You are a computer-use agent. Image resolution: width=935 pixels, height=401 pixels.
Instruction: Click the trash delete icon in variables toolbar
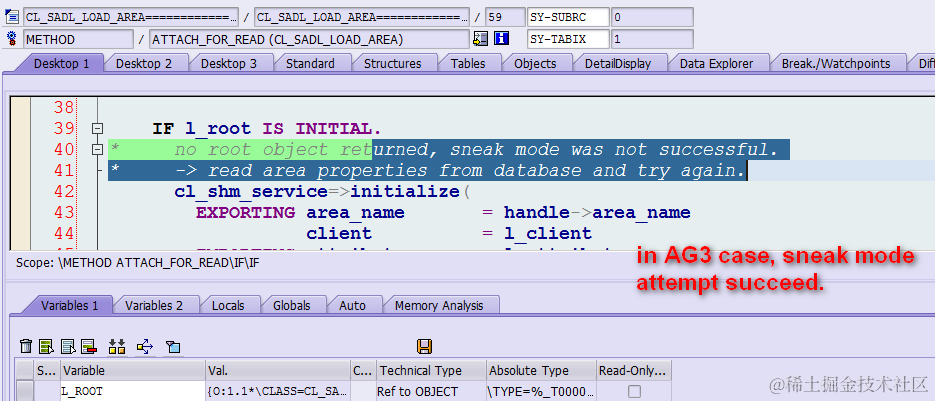26,346
